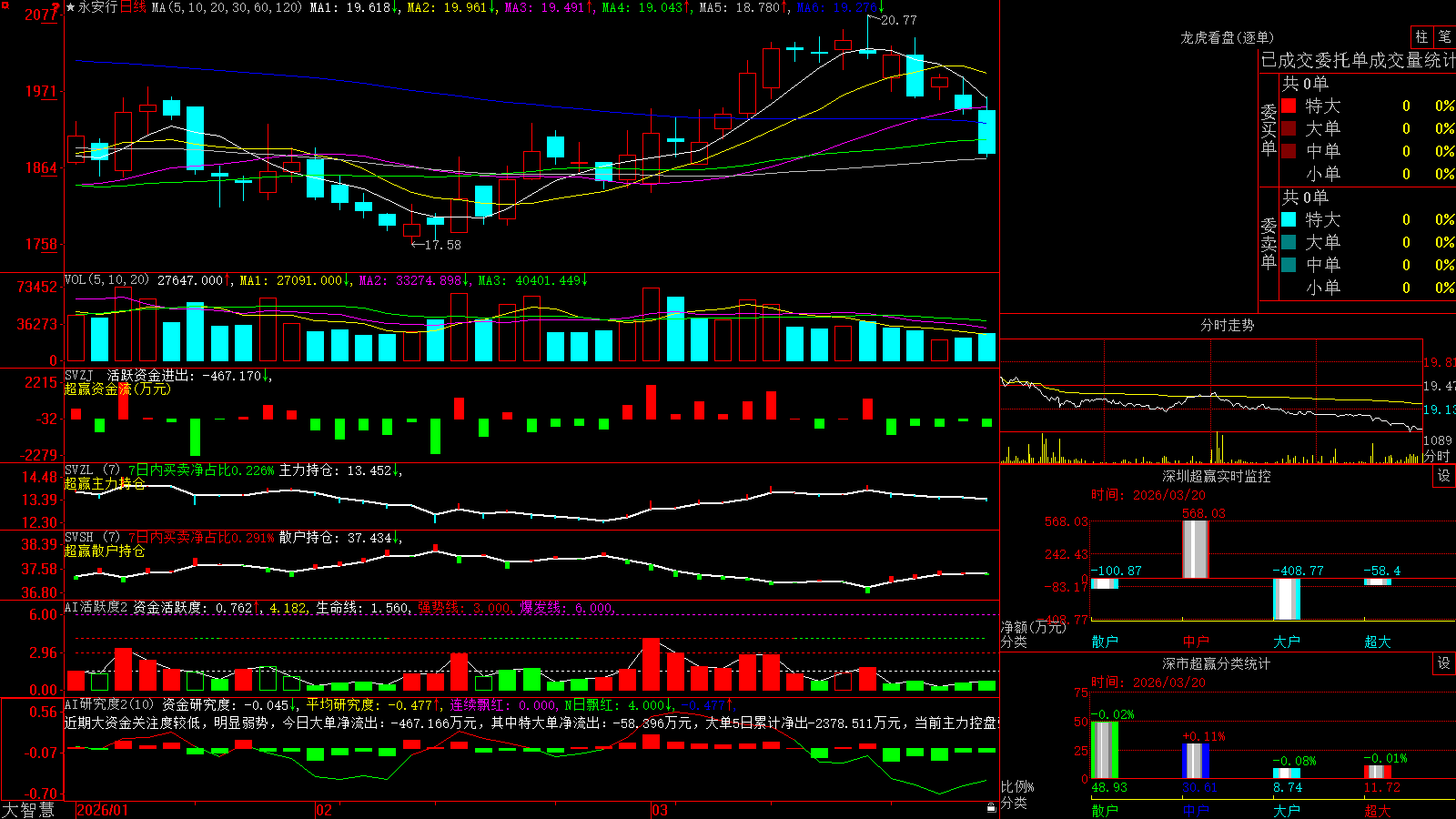Click the 超赢资金流(万元) subtitle
This screenshot has width=1456, height=819.
point(117,389)
